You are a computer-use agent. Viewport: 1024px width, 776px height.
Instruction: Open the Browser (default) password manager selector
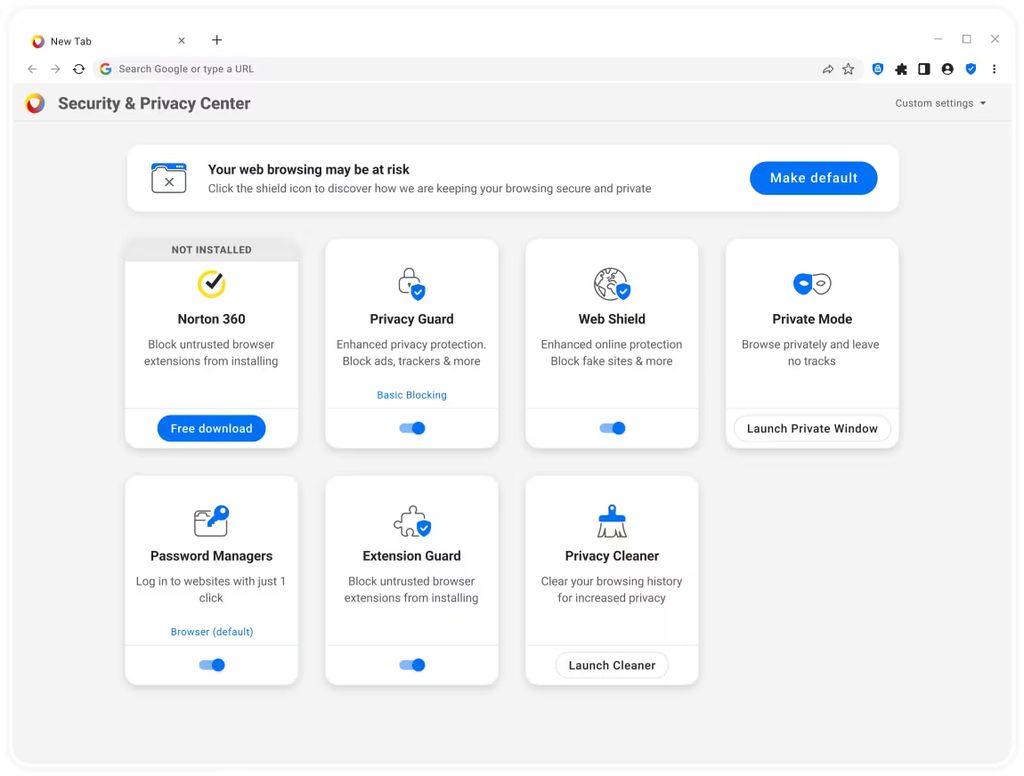[211, 631]
